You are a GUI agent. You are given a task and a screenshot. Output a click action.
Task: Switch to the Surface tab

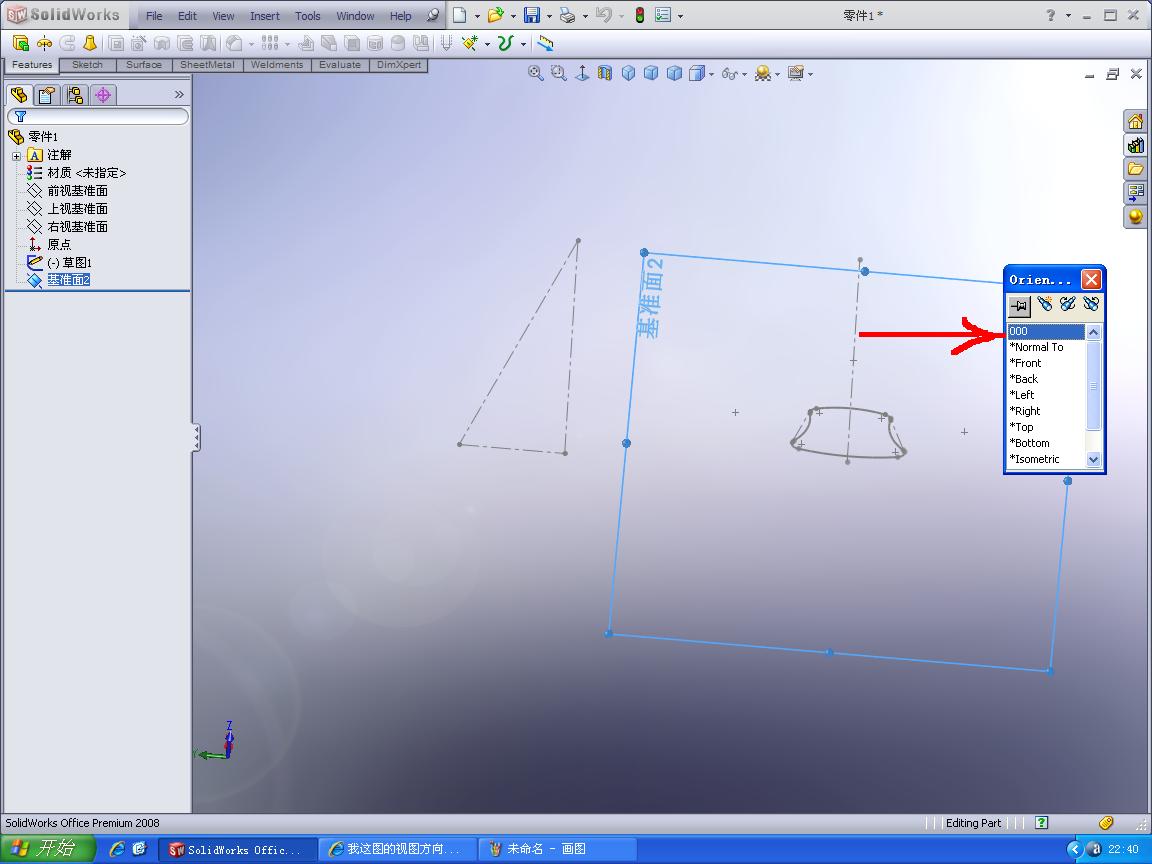click(x=143, y=65)
